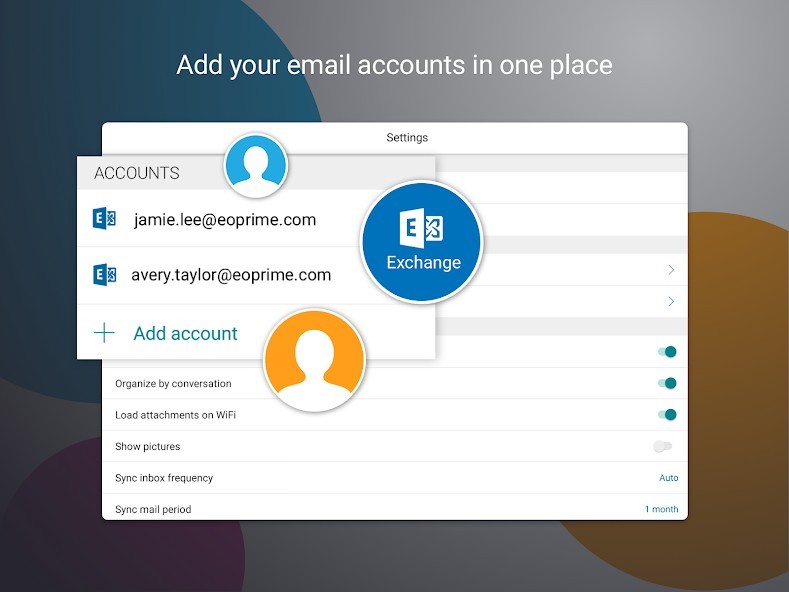Click the plus icon next to Add account

104,333
